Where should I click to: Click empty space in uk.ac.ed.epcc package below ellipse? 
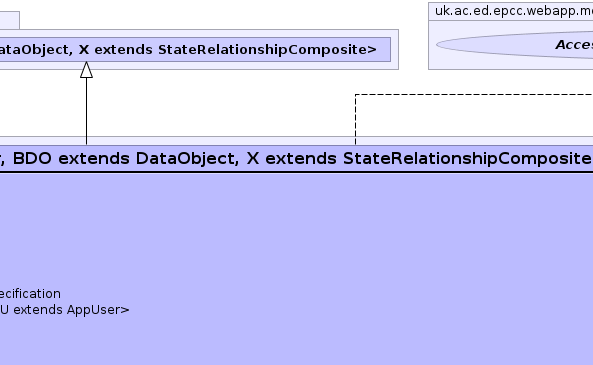coord(511,64)
